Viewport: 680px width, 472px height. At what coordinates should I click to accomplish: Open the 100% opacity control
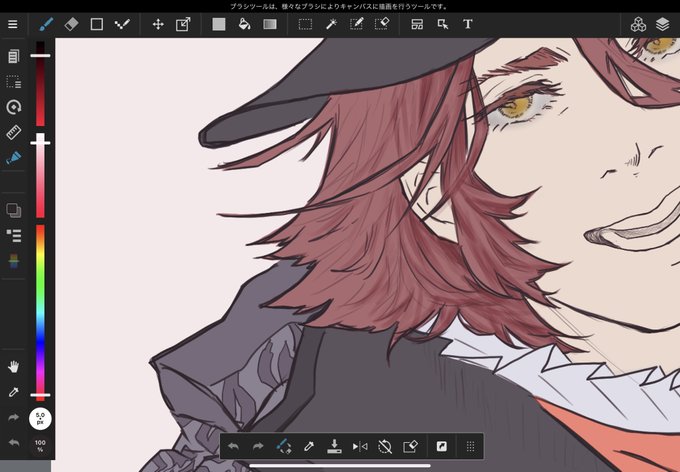coord(40,445)
